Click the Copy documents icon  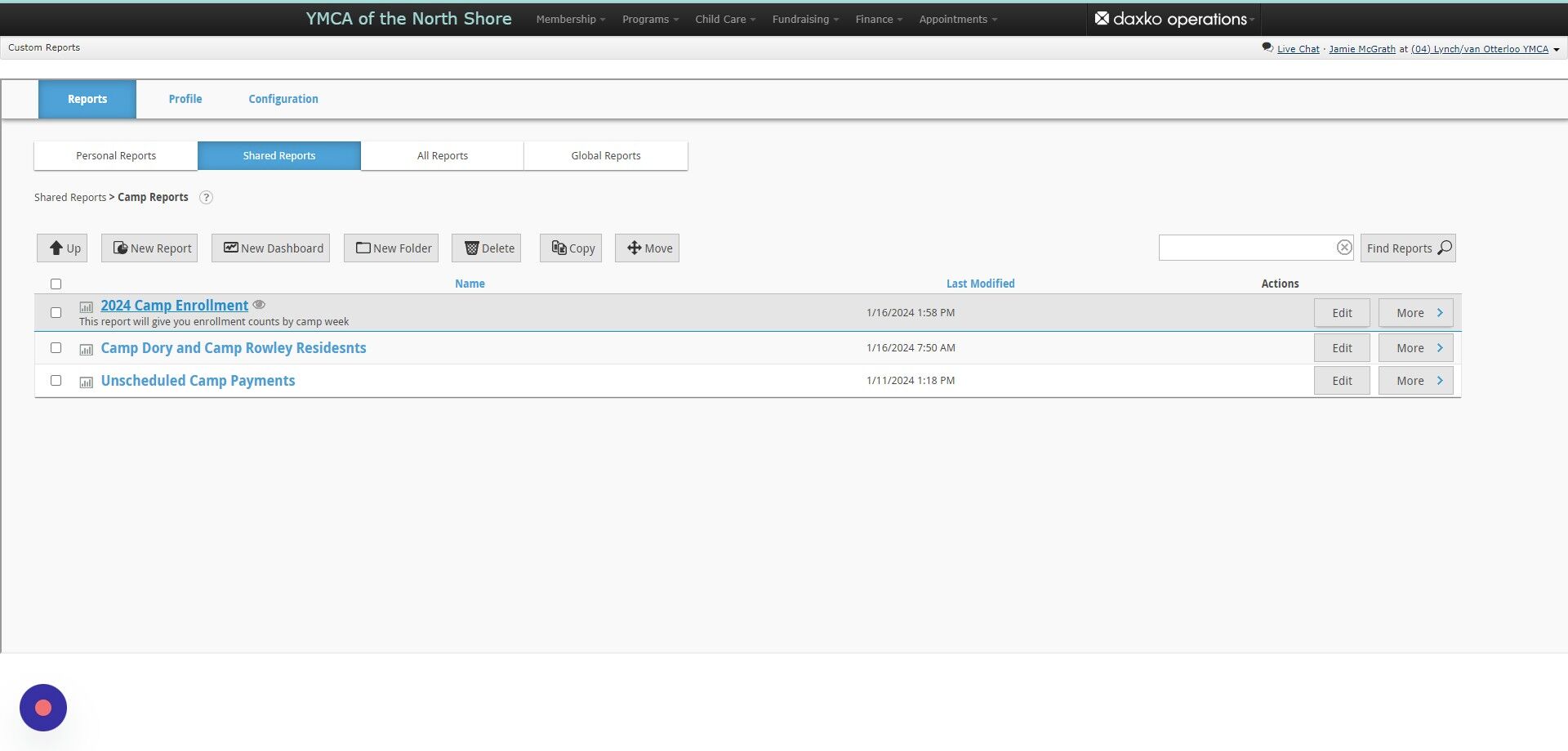point(559,248)
